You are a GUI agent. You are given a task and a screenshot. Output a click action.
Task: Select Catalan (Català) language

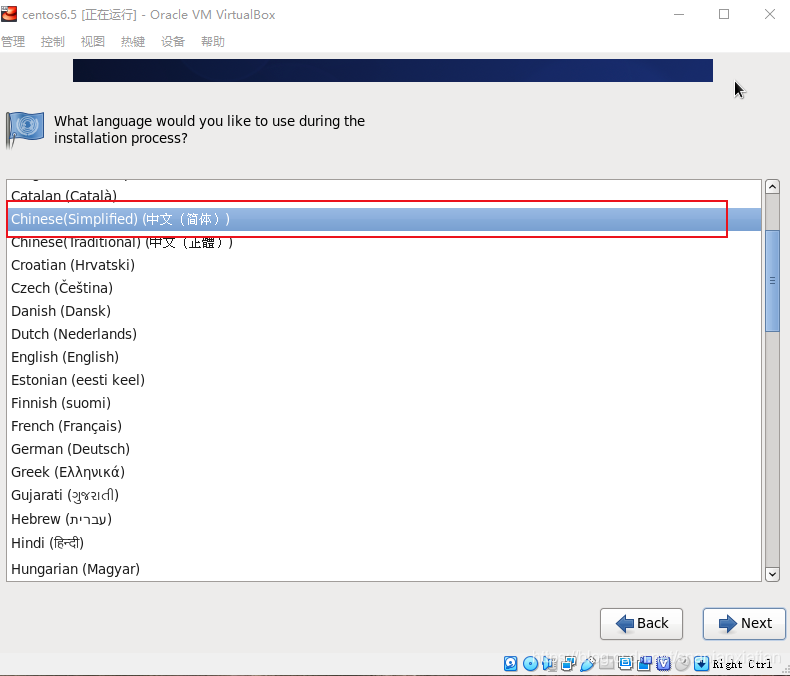(384, 195)
